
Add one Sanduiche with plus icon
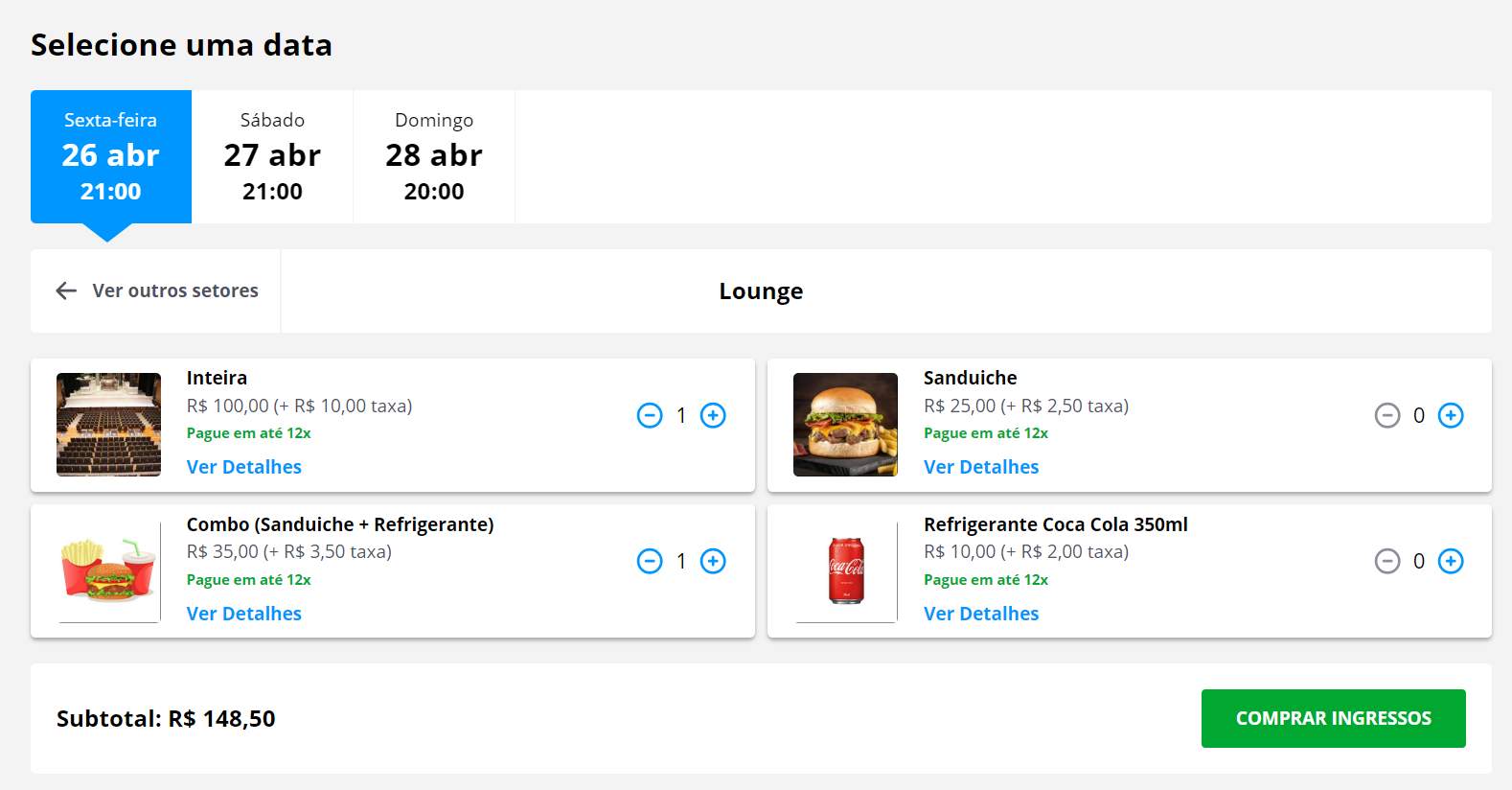point(1451,415)
